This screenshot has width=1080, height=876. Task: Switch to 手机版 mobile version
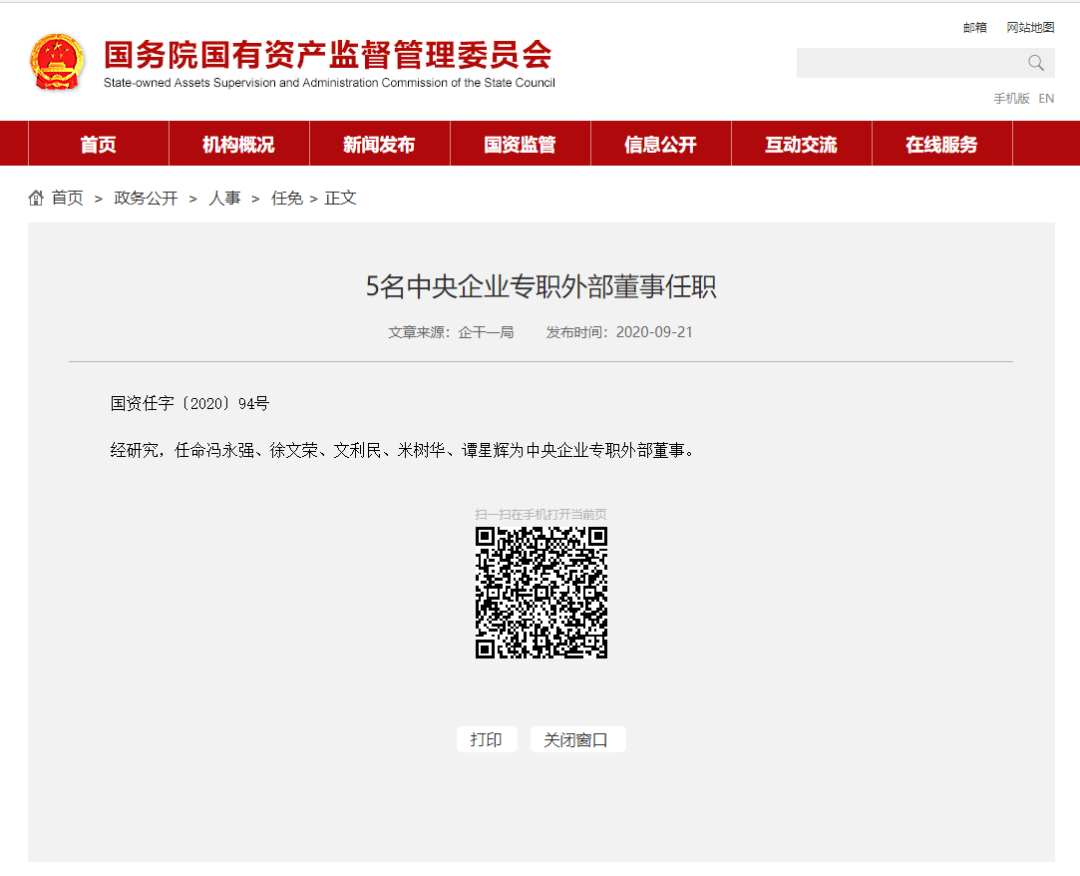coord(1011,98)
